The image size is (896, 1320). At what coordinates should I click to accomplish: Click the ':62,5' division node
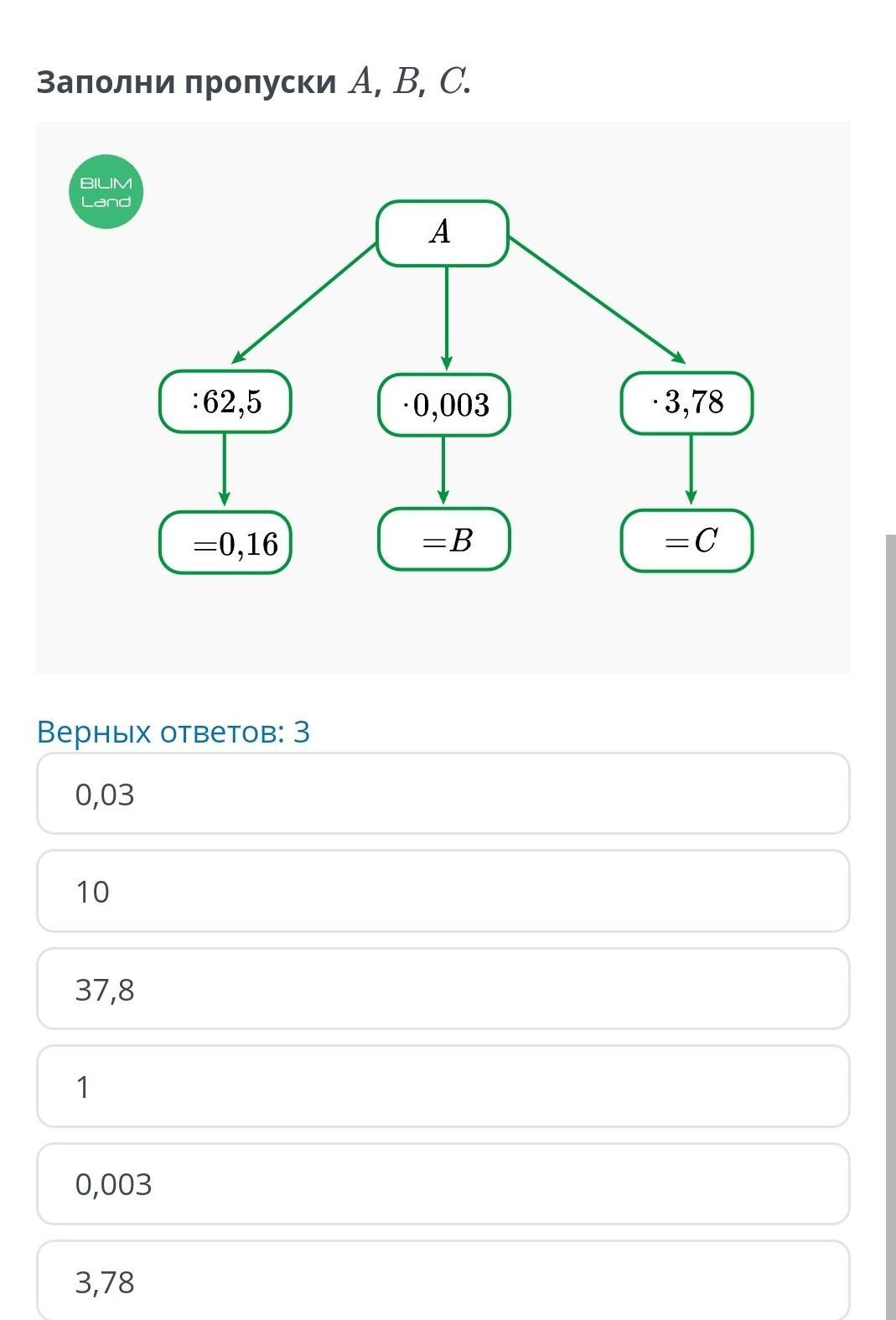[x=225, y=402]
